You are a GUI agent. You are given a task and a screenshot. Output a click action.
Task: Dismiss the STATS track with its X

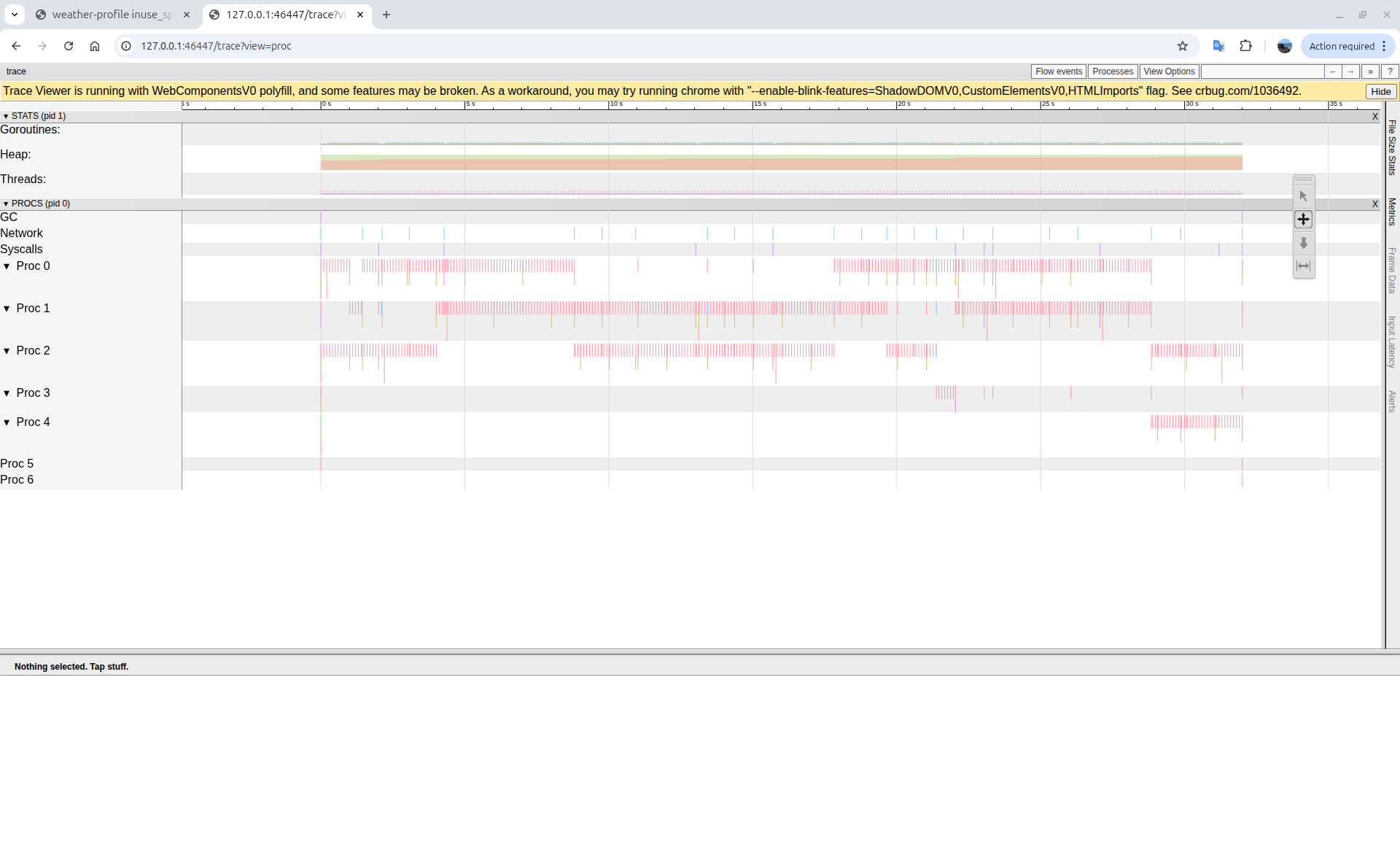coord(1375,116)
